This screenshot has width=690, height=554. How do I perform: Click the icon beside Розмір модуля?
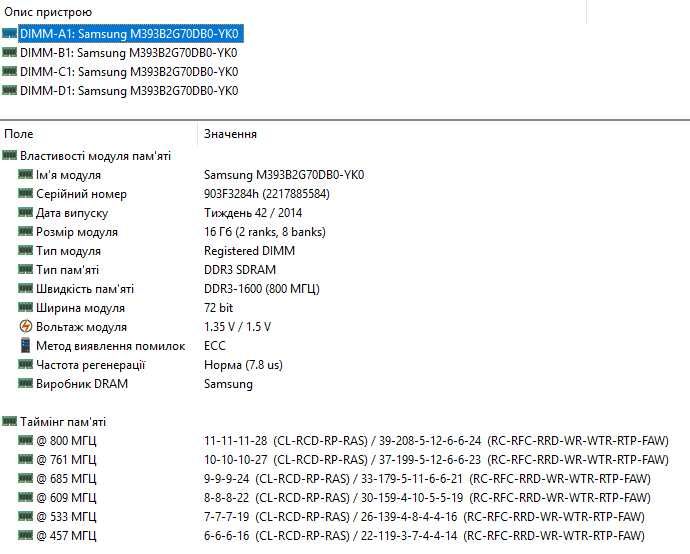26,231
